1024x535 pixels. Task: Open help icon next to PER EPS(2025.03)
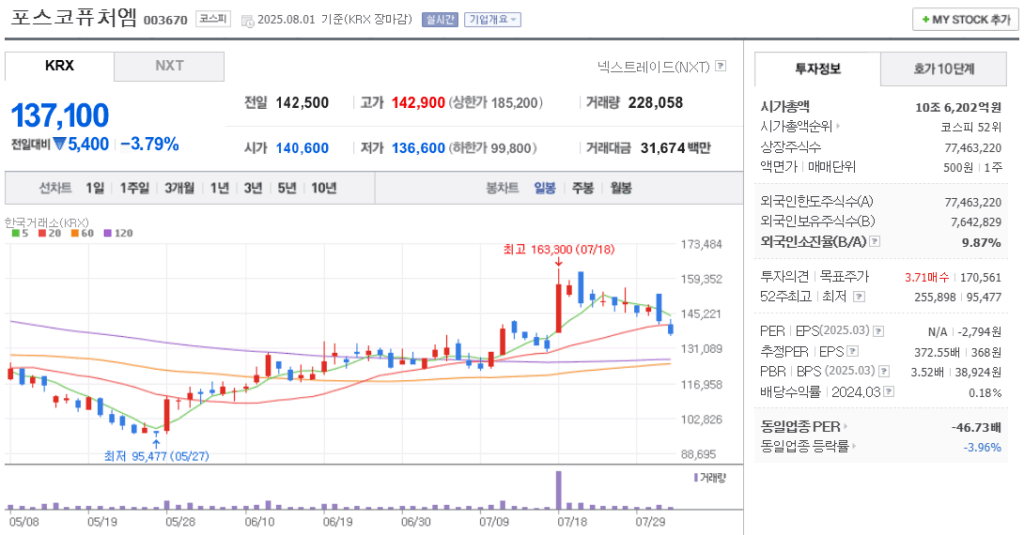coord(878,331)
